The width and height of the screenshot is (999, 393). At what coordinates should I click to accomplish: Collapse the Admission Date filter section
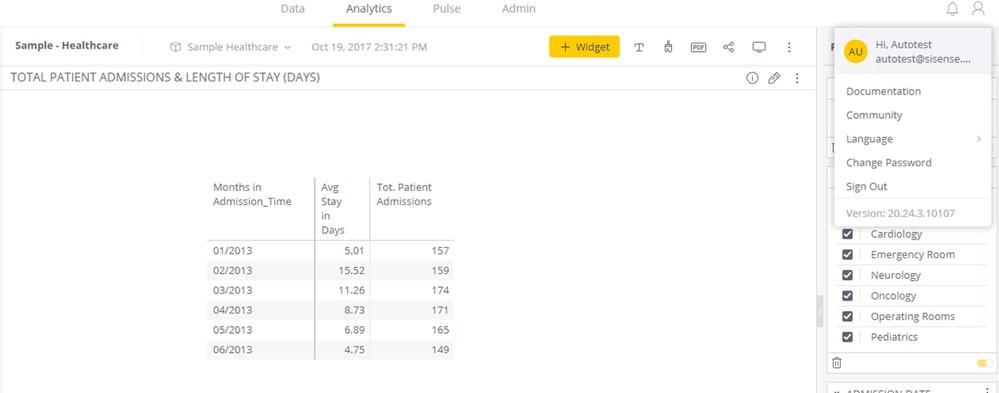[x=837, y=391]
